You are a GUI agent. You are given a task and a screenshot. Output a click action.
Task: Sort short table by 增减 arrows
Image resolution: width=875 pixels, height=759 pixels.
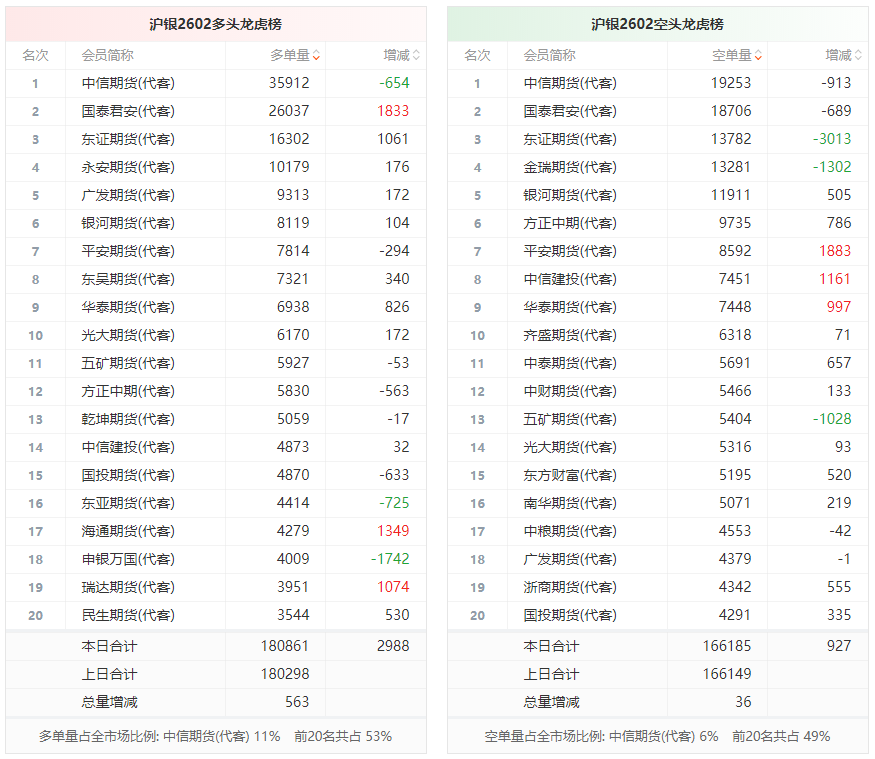coord(858,55)
